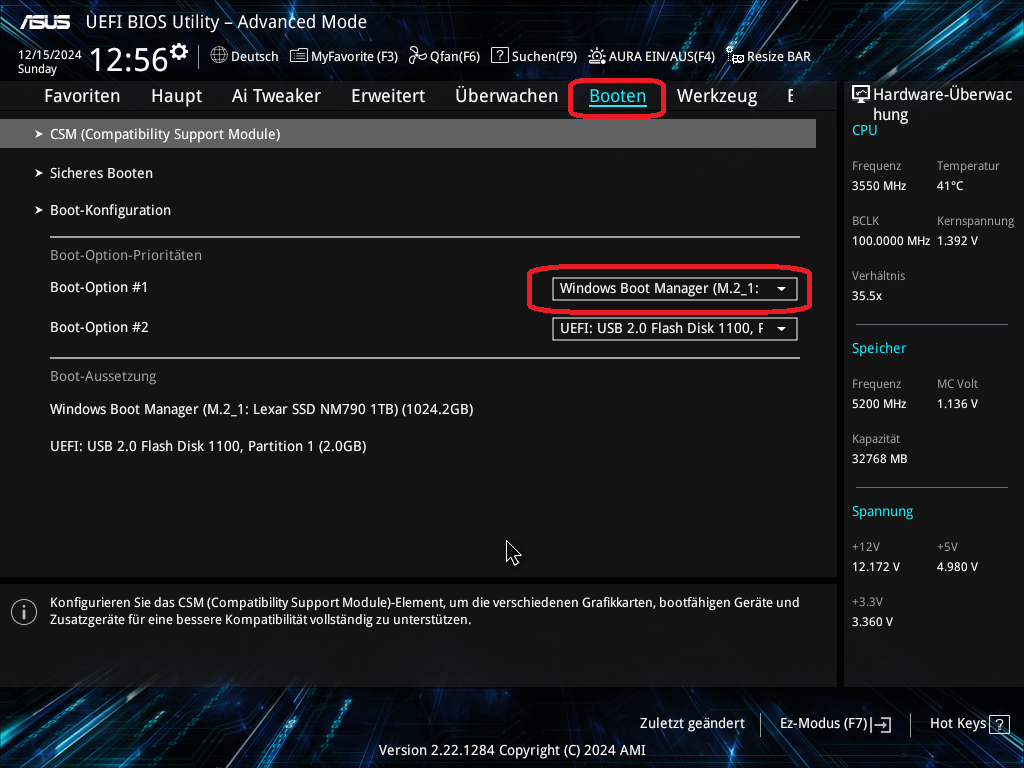Open Boot-Option #2 dropdown
This screenshot has width=1024, height=768.
[x=675, y=328]
